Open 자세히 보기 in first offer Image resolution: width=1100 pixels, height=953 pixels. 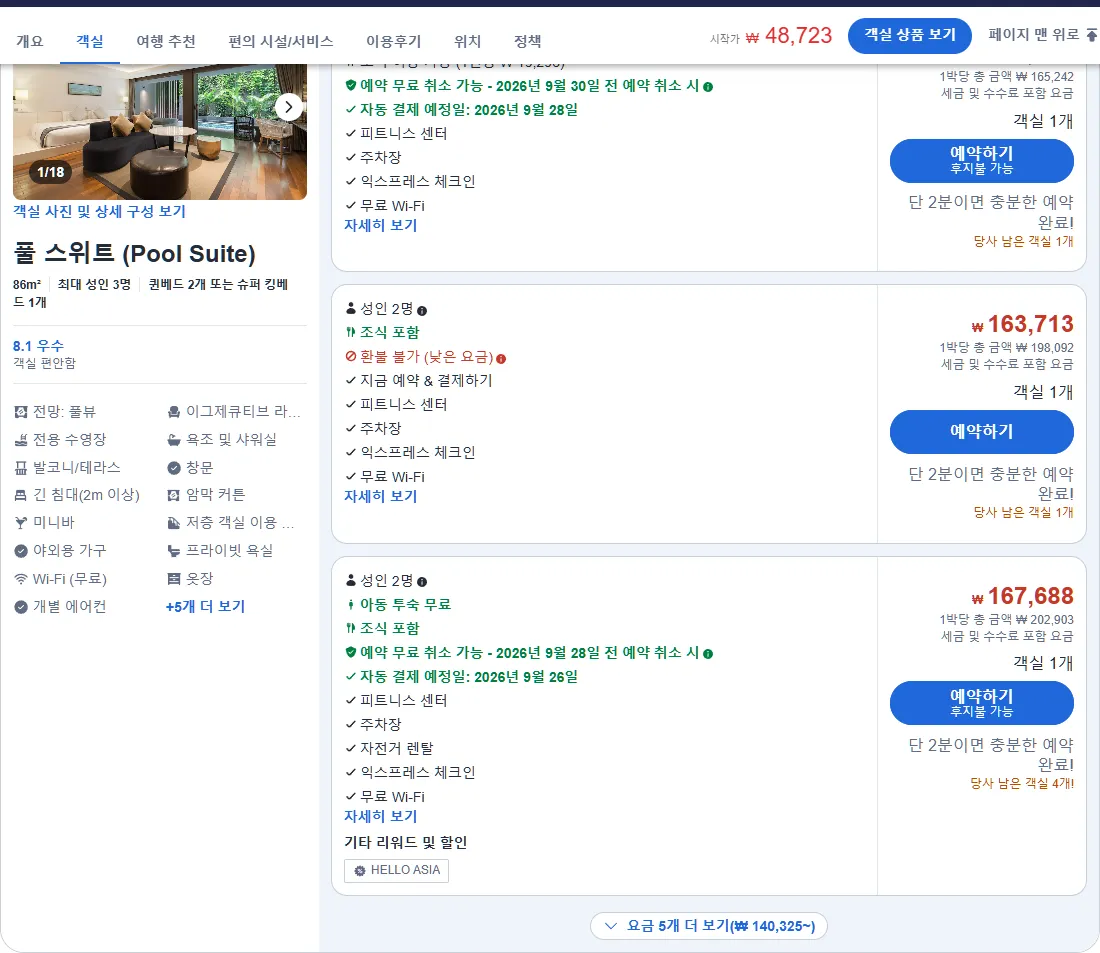[380, 225]
